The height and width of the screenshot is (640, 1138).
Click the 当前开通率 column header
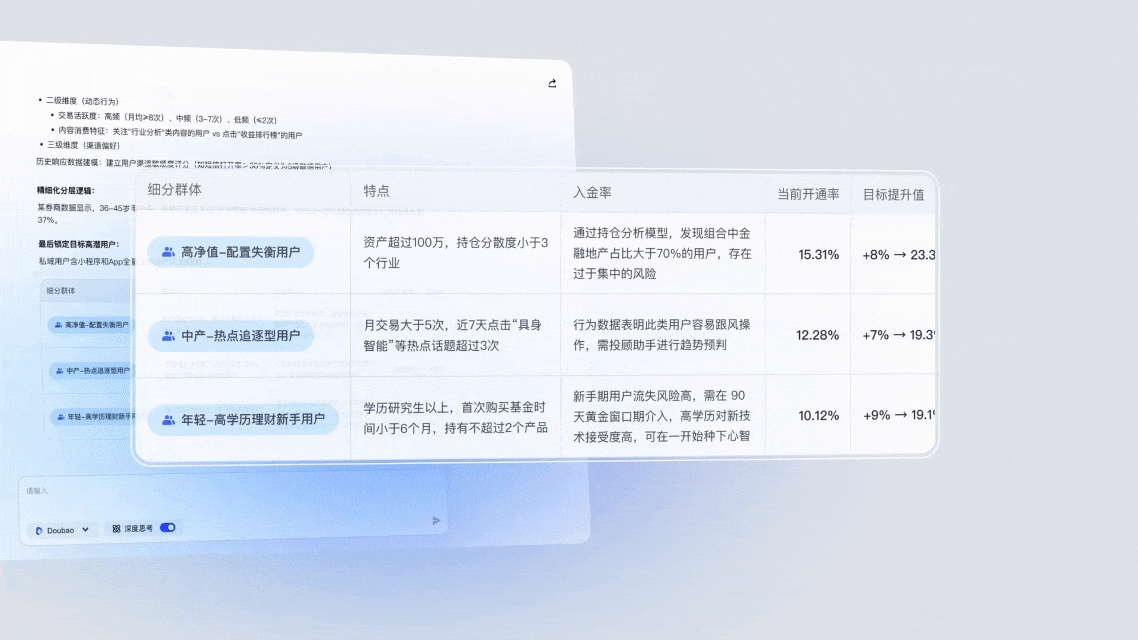pyautogui.click(x=808, y=194)
